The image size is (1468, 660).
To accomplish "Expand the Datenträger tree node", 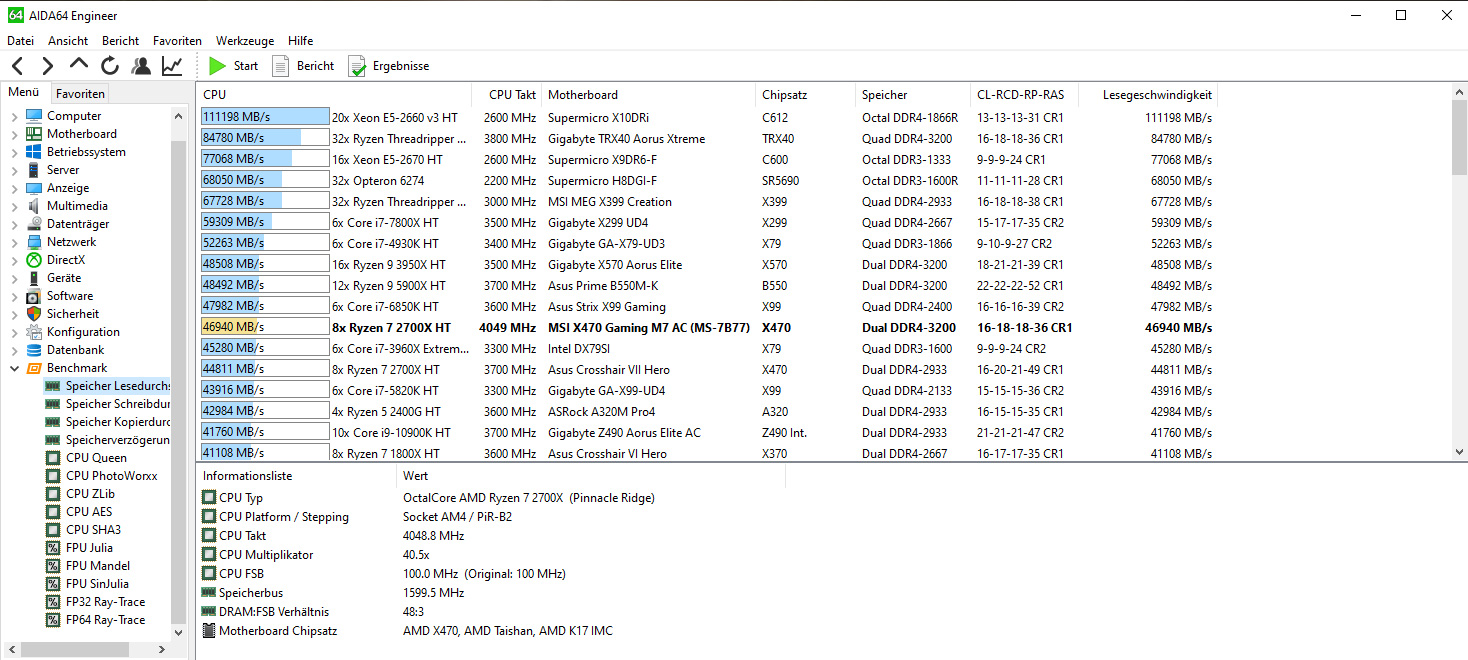I will pos(14,224).
